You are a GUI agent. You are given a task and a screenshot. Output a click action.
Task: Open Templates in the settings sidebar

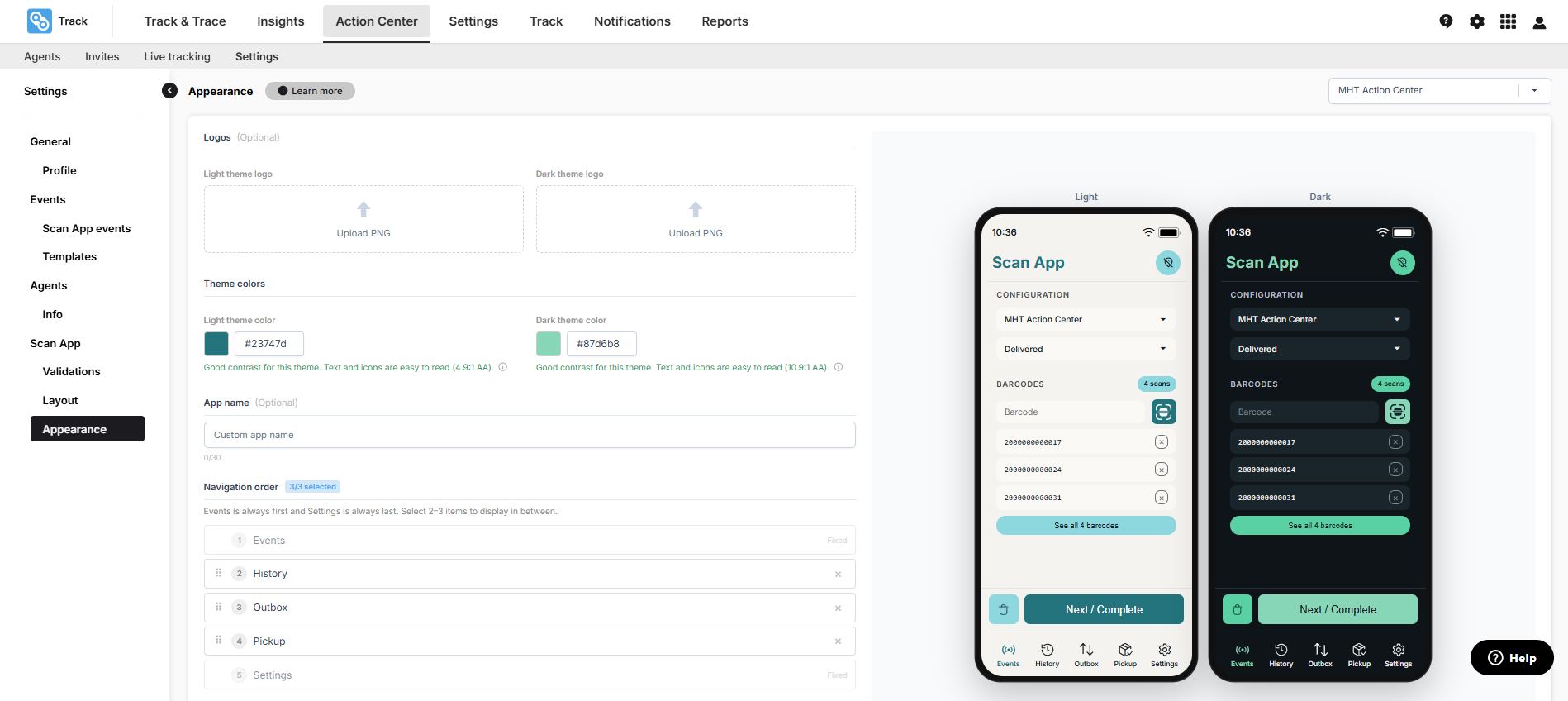[x=69, y=256]
